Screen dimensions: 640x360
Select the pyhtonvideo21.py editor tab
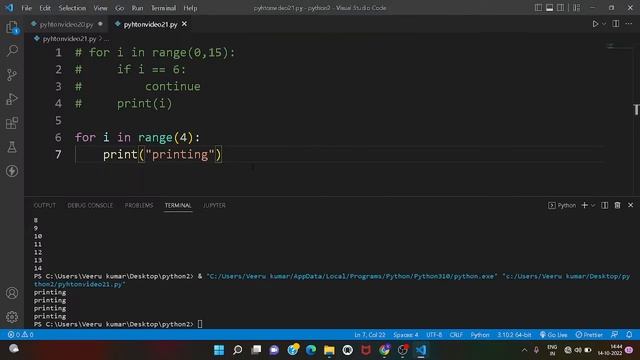tap(150, 24)
